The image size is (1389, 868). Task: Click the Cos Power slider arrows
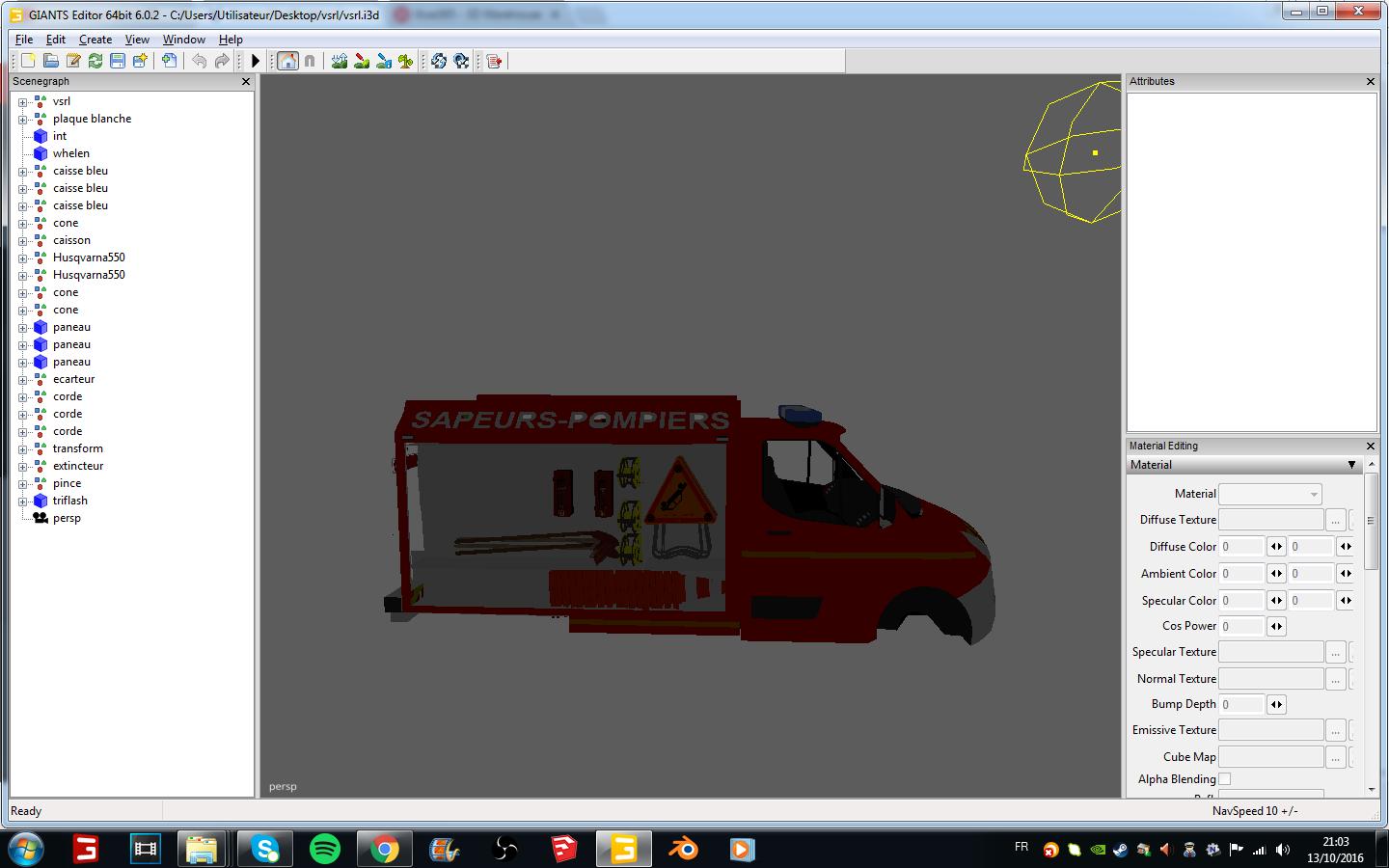click(1276, 626)
